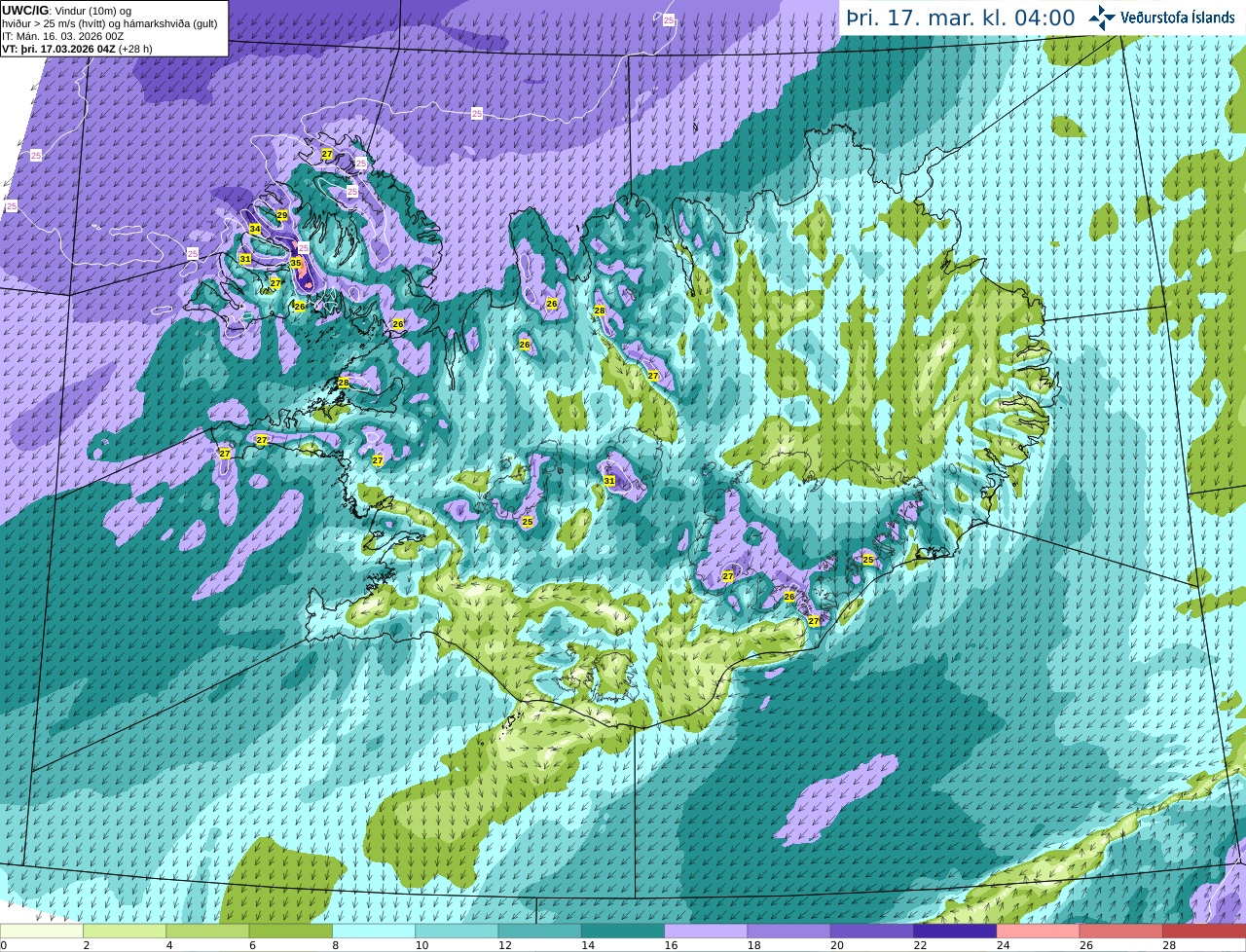Click the yellow gust label 35
This screenshot has height=952, width=1246.
click(296, 263)
